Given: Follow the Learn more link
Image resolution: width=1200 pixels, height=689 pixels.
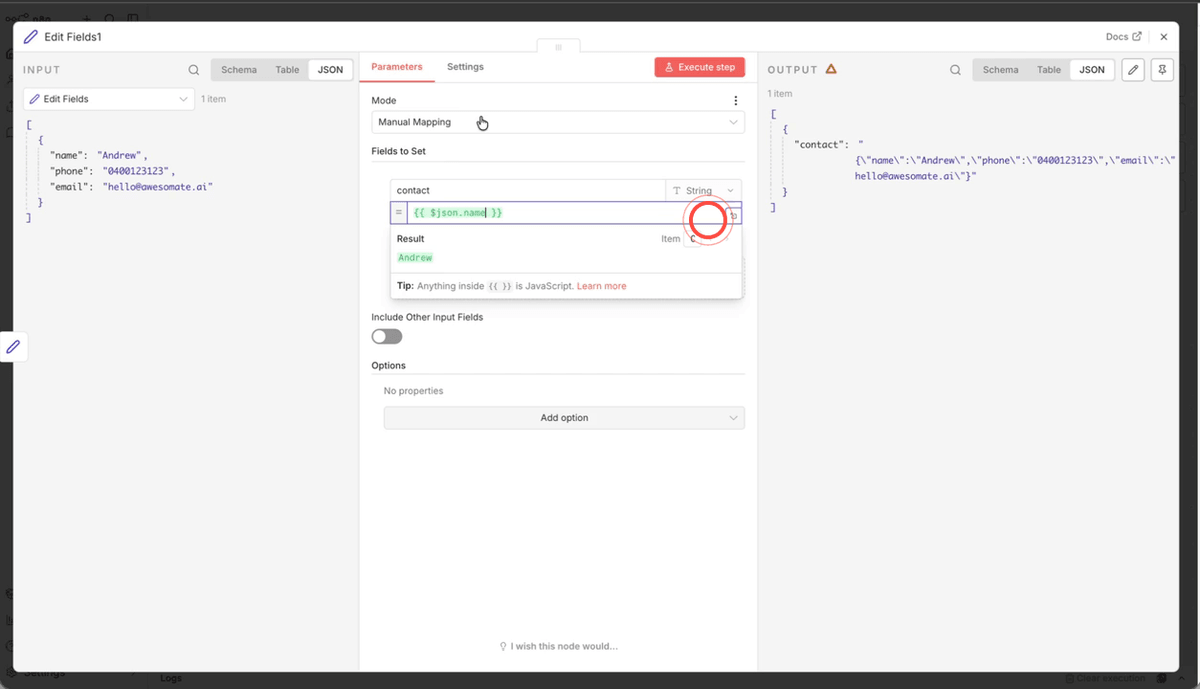Looking at the screenshot, I should (601, 286).
